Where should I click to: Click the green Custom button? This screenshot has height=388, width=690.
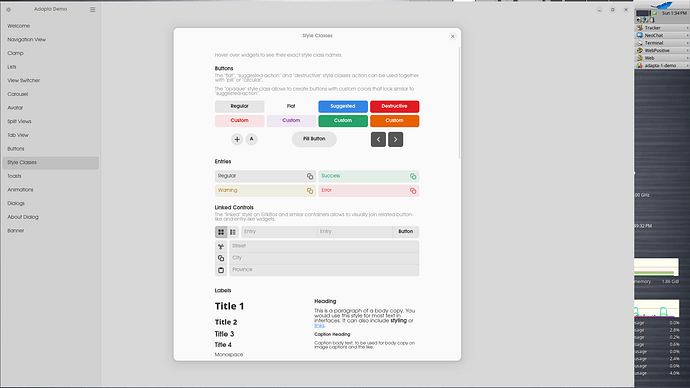(343, 121)
